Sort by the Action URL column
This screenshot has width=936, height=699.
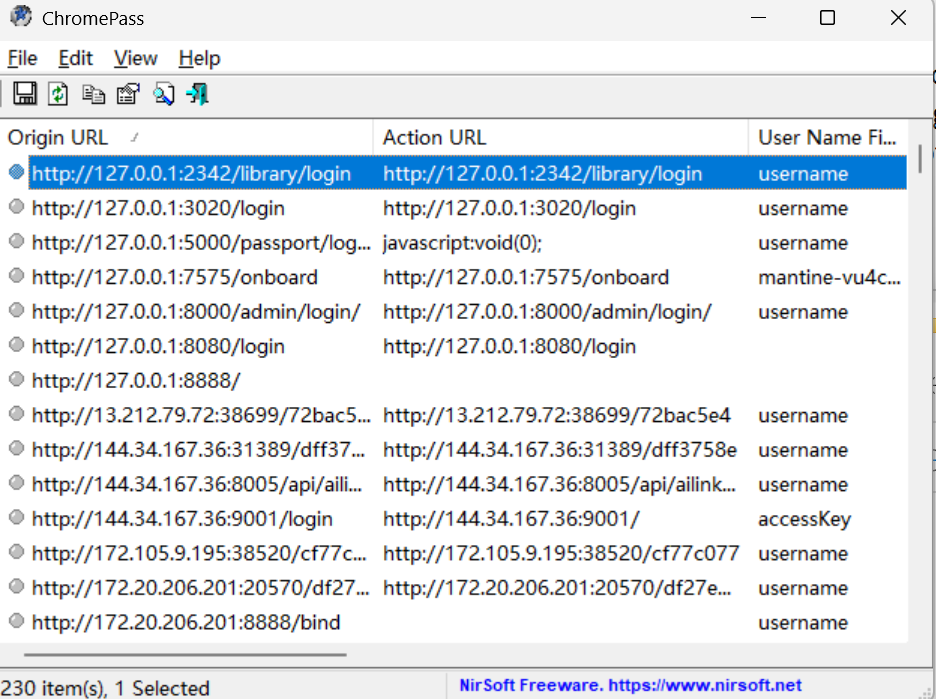[x=435, y=137]
